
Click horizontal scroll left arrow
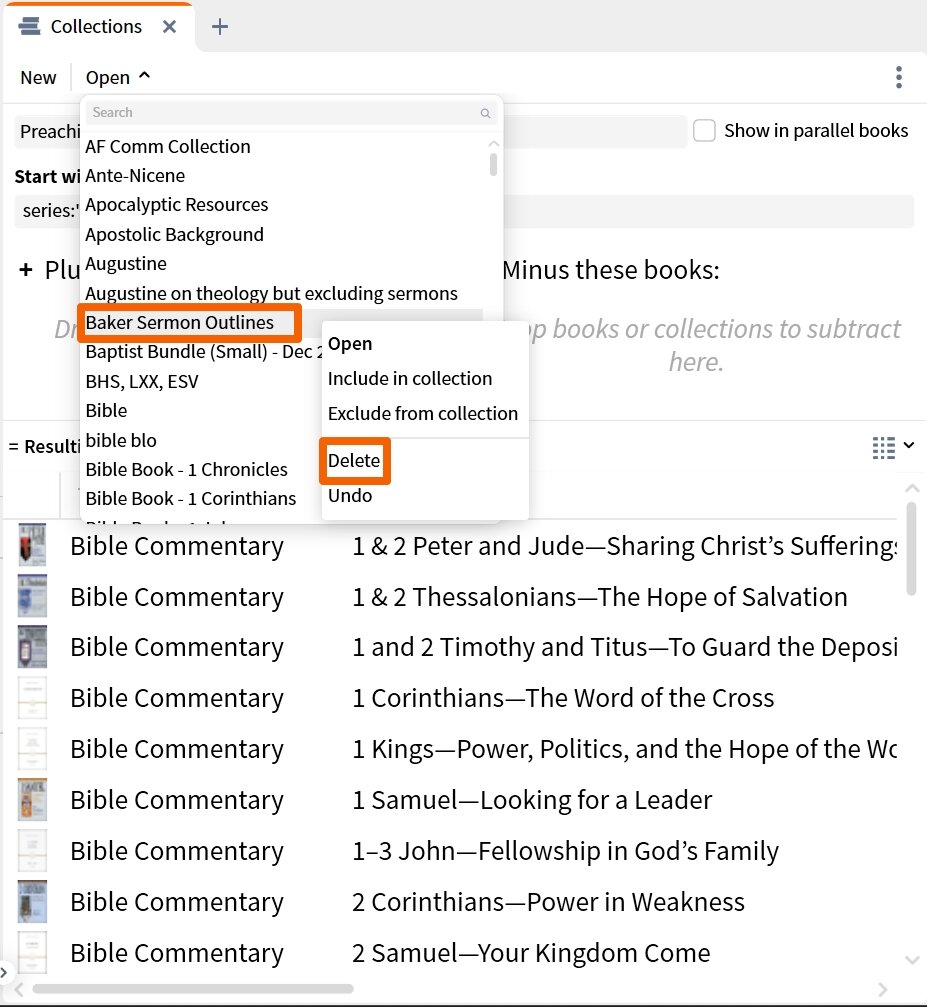pyautogui.click(x=19, y=989)
